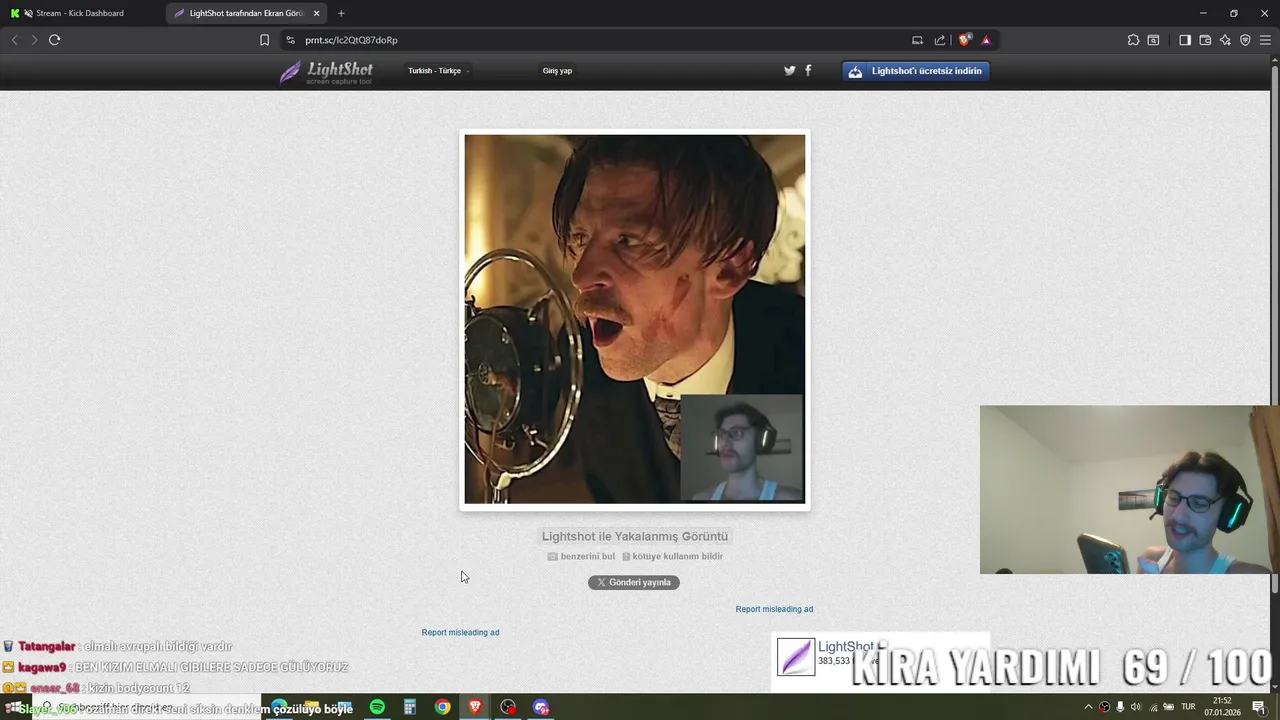Click the browser back arrow
The width and height of the screenshot is (1280, 720).
pos(14,40)
